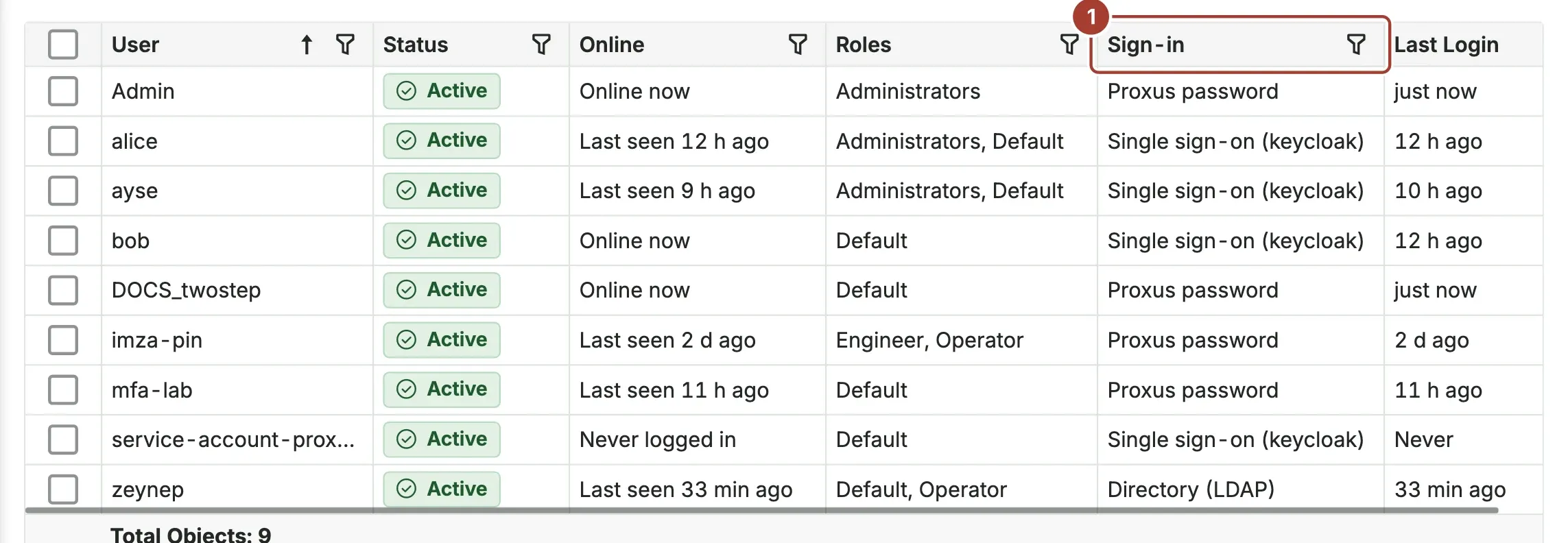1568x543 pixels.
Task: Click the Active badge in zeynep's row
Action: pos(442,490)
